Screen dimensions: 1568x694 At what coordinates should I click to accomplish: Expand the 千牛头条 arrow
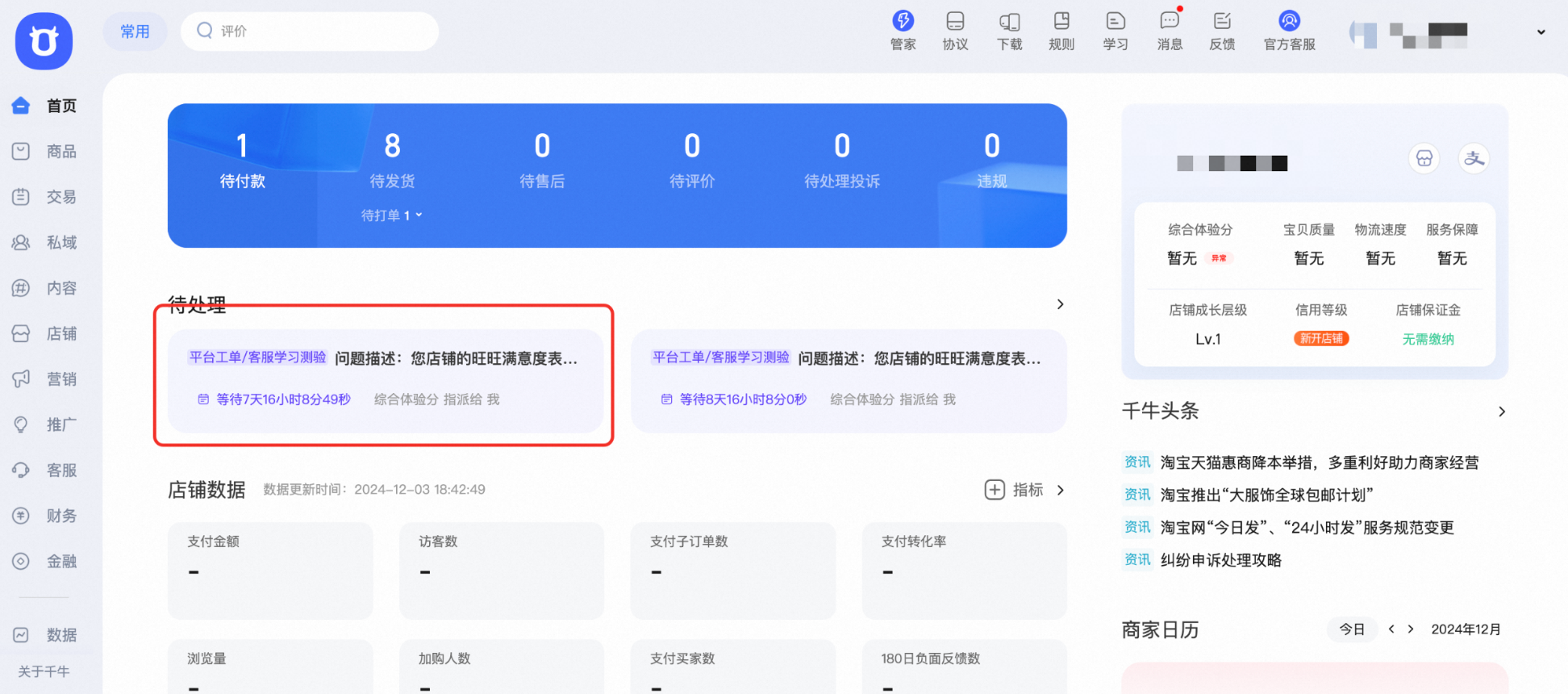[1501, 412]
